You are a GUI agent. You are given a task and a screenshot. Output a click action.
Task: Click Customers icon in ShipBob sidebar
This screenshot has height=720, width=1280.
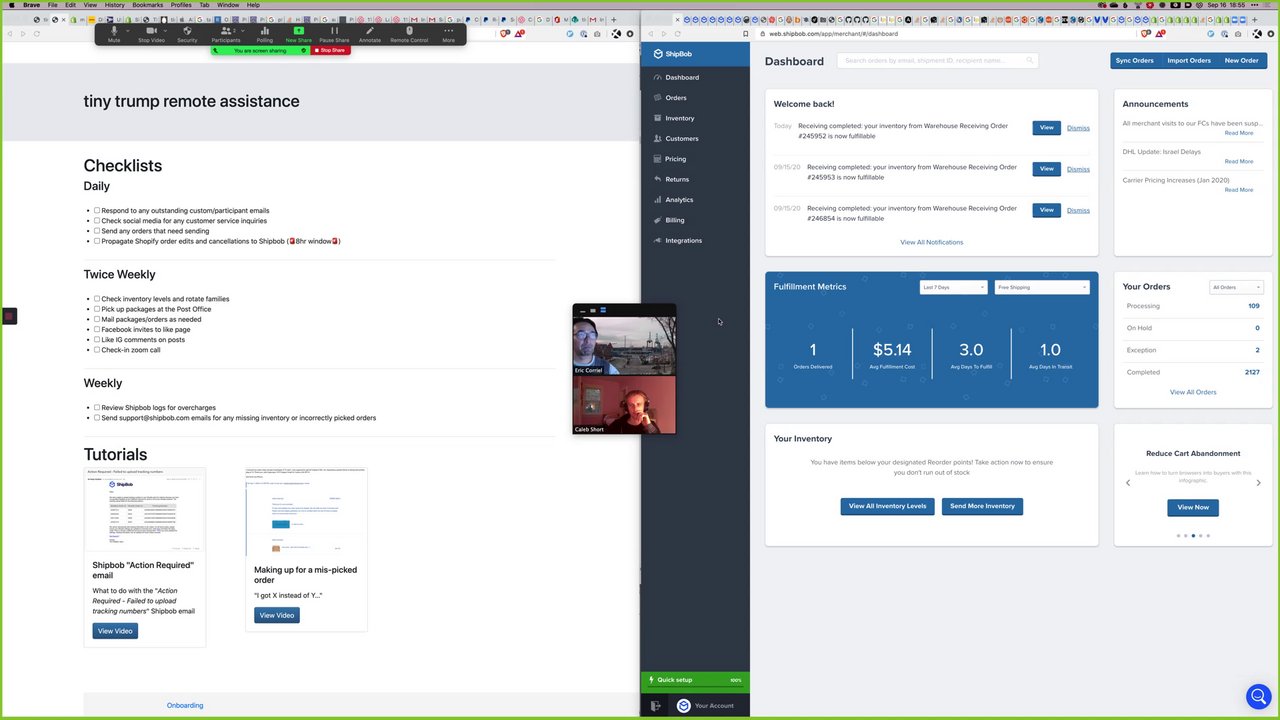(657, 138)
